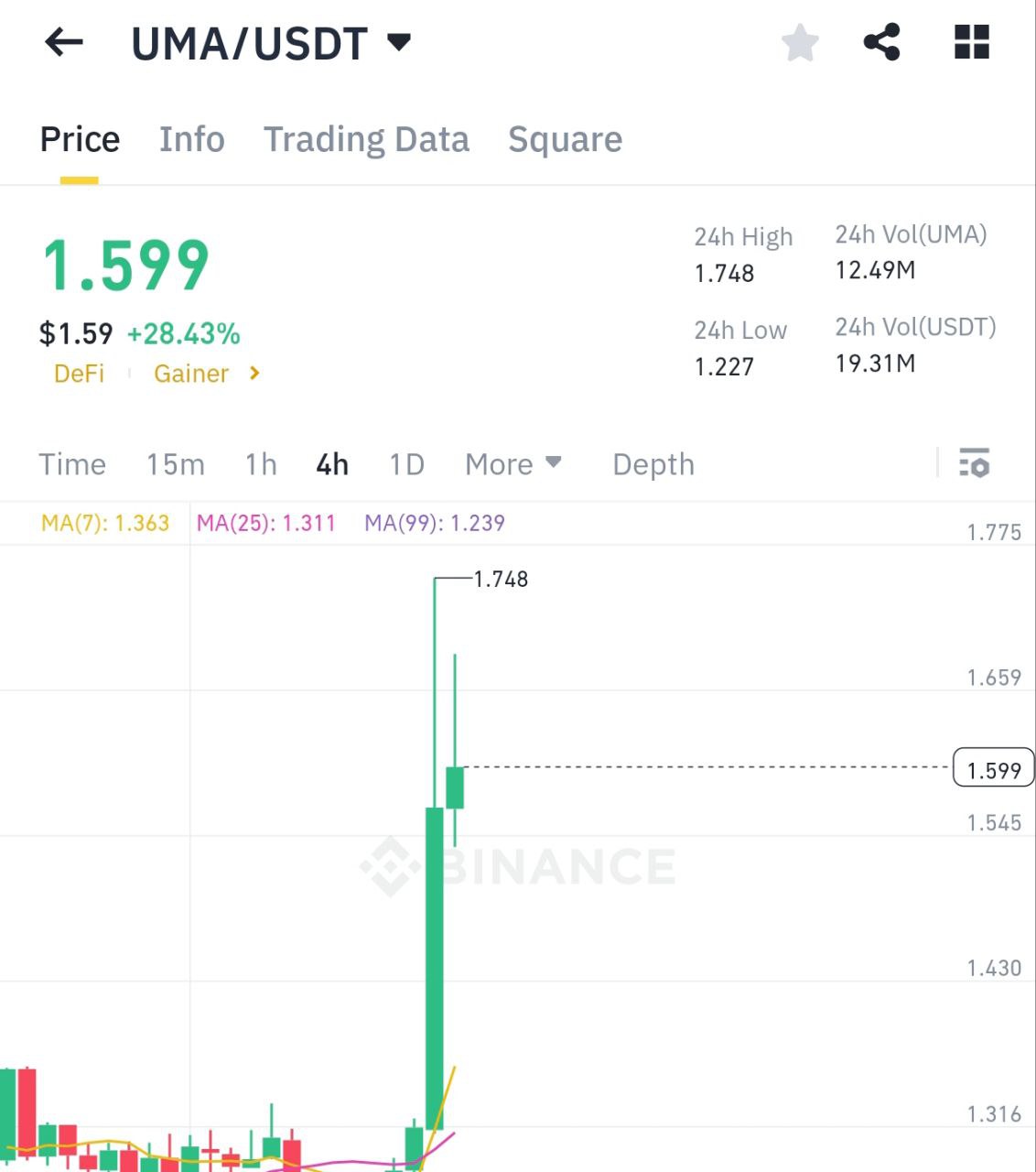Open the four-square grid icon

tap(971, 42)
